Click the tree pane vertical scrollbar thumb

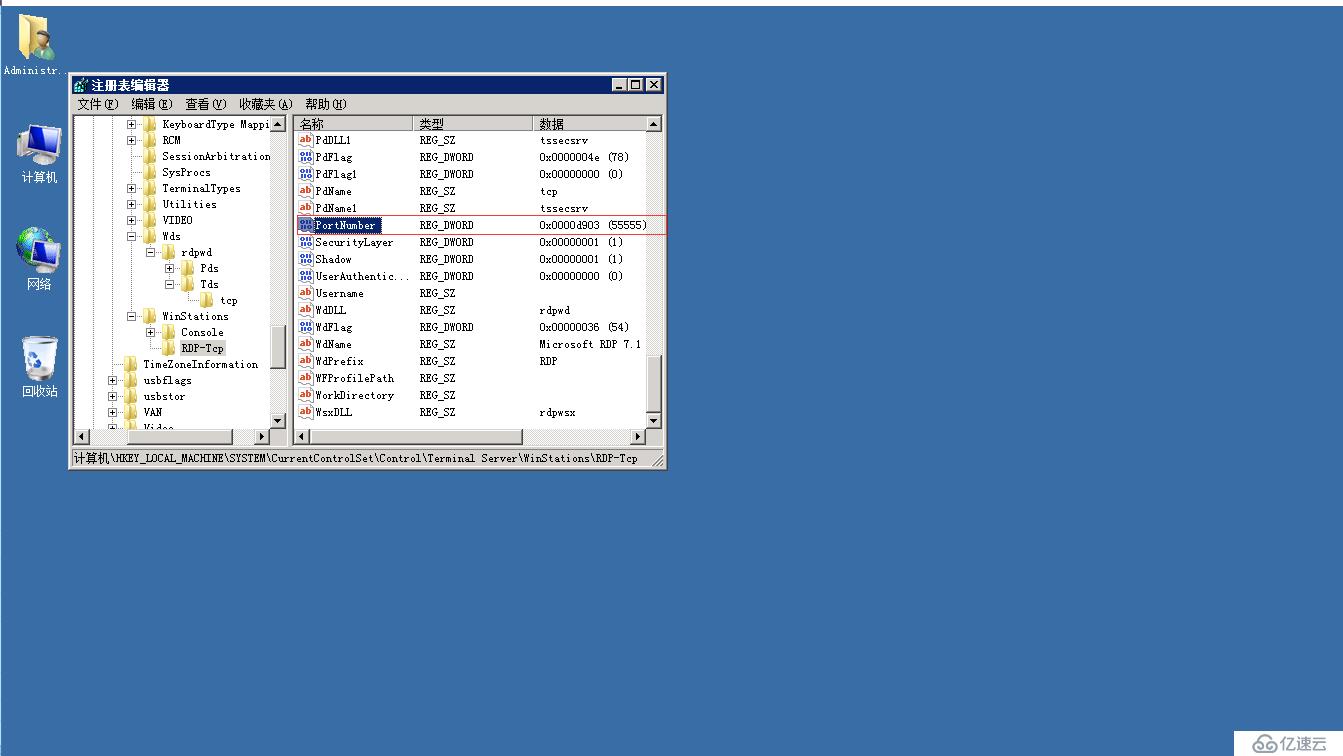click(278, 346)
